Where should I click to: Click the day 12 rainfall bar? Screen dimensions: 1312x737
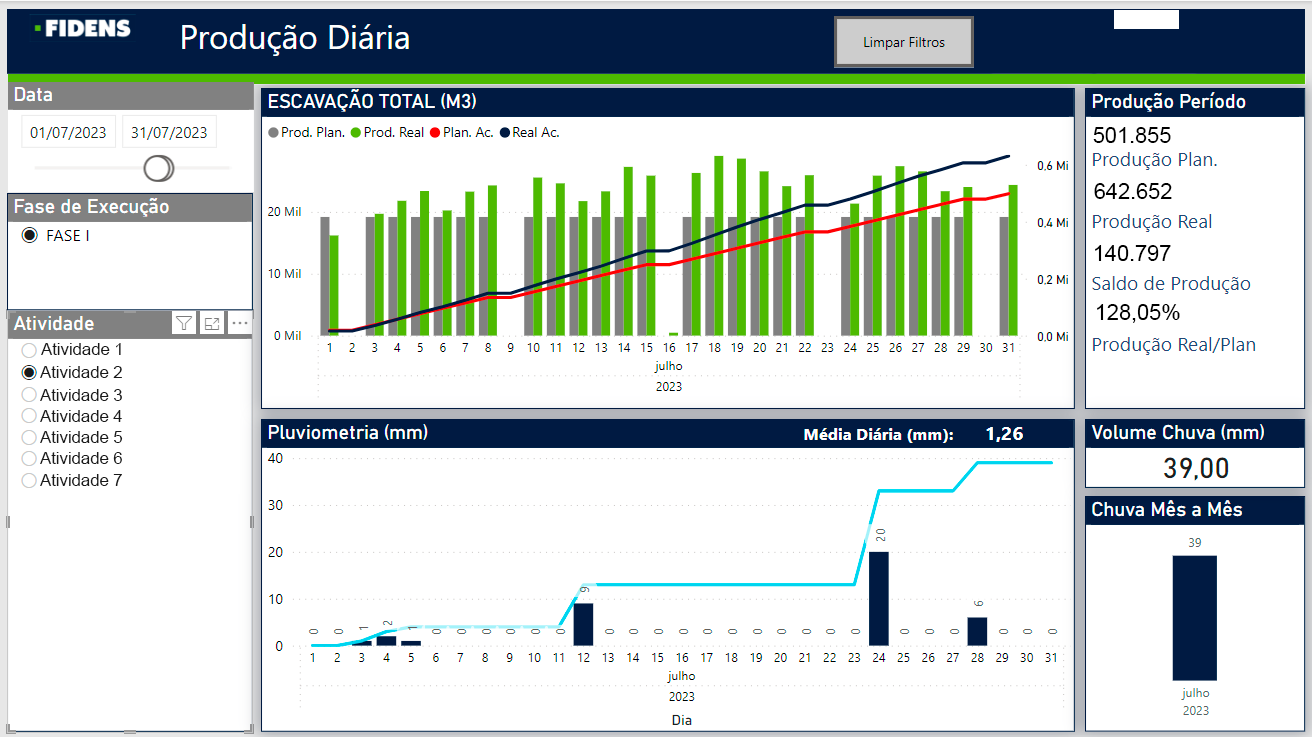[583, 624]
